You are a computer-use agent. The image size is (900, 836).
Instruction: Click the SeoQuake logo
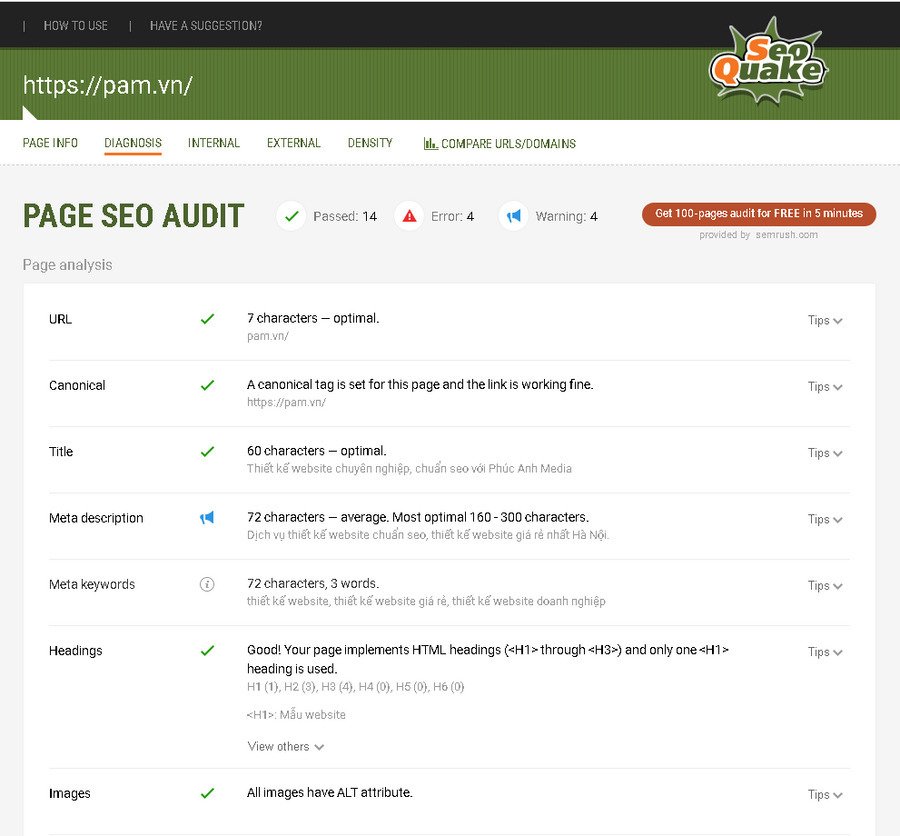(770, 66)
